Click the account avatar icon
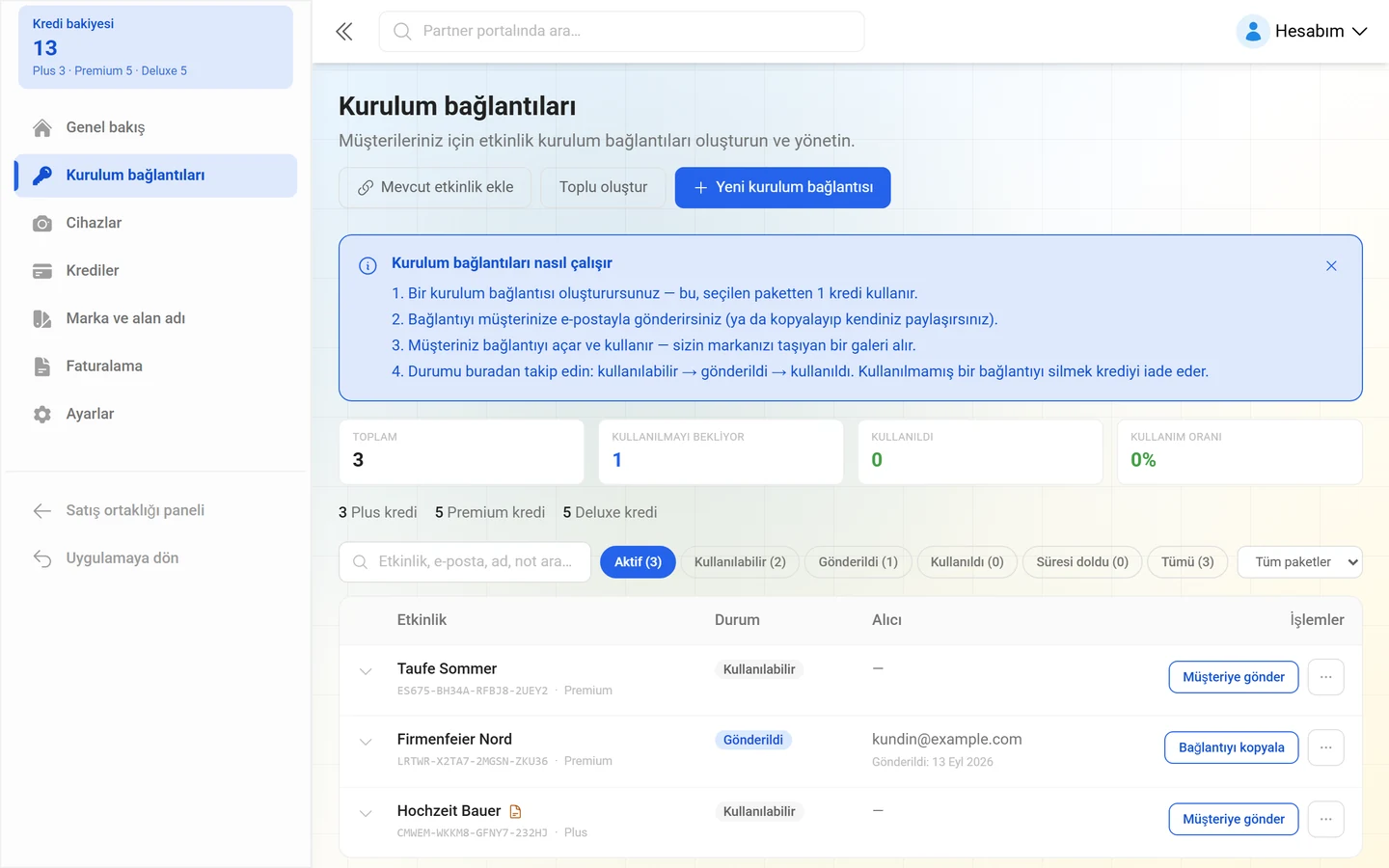The image size is (1389, 868). (1252, 32)
